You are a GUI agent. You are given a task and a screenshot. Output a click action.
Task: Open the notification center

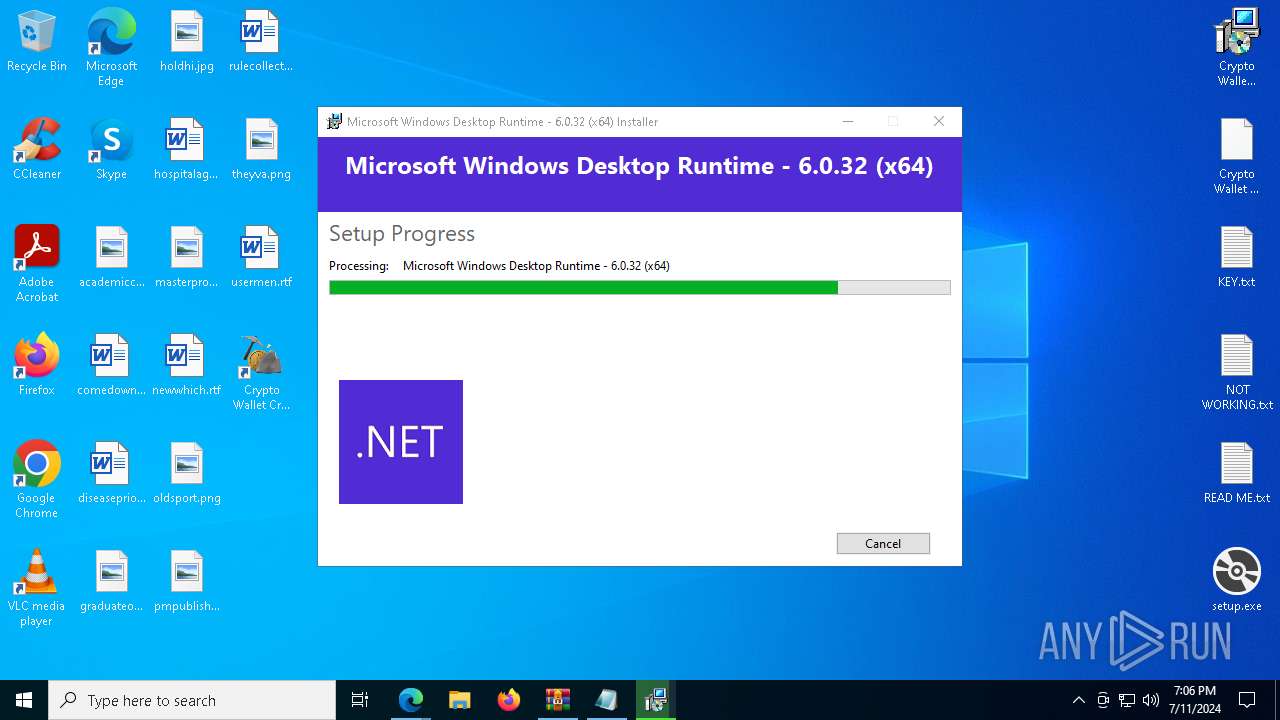click(1247, 700)
